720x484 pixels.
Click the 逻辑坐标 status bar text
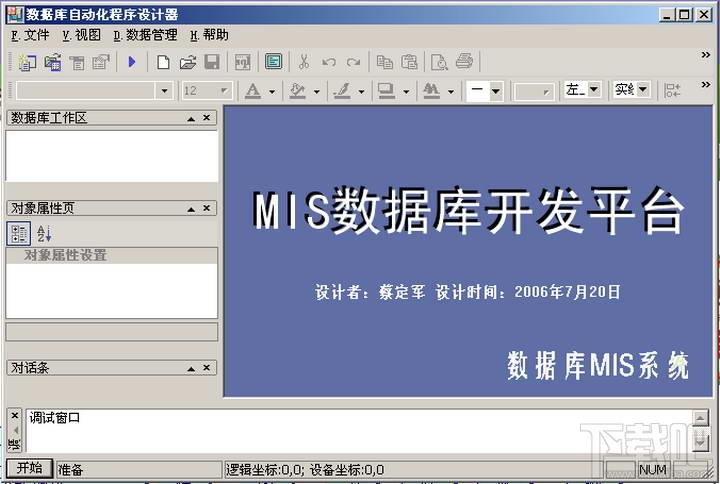tap(305, 470)
